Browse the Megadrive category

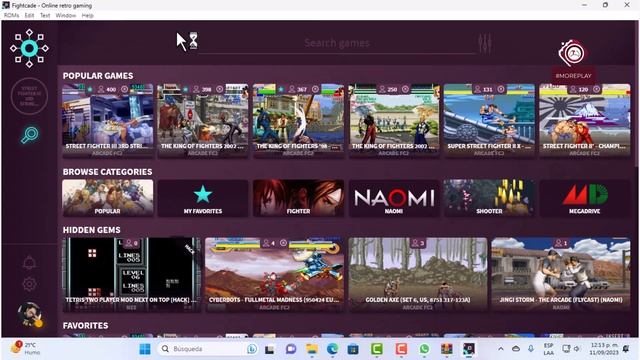(584, 198)
